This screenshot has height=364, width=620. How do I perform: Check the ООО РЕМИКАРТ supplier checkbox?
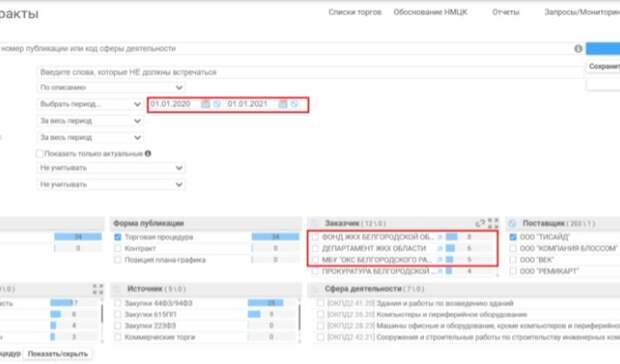click(513, 271)
